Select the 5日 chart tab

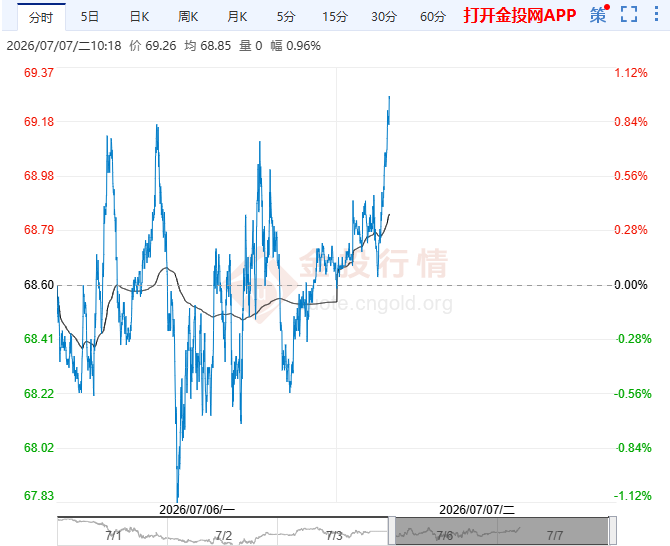click(90, 17)
